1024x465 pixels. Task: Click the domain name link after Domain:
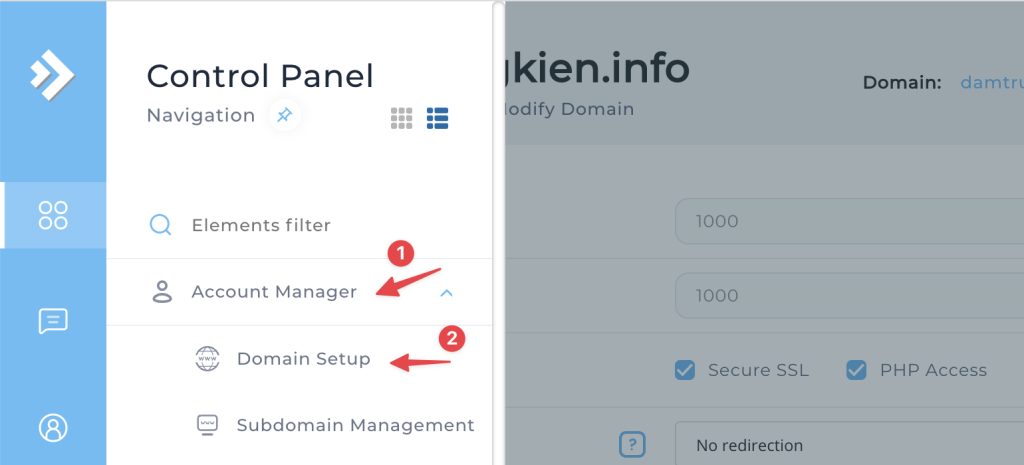coord(992,83)
